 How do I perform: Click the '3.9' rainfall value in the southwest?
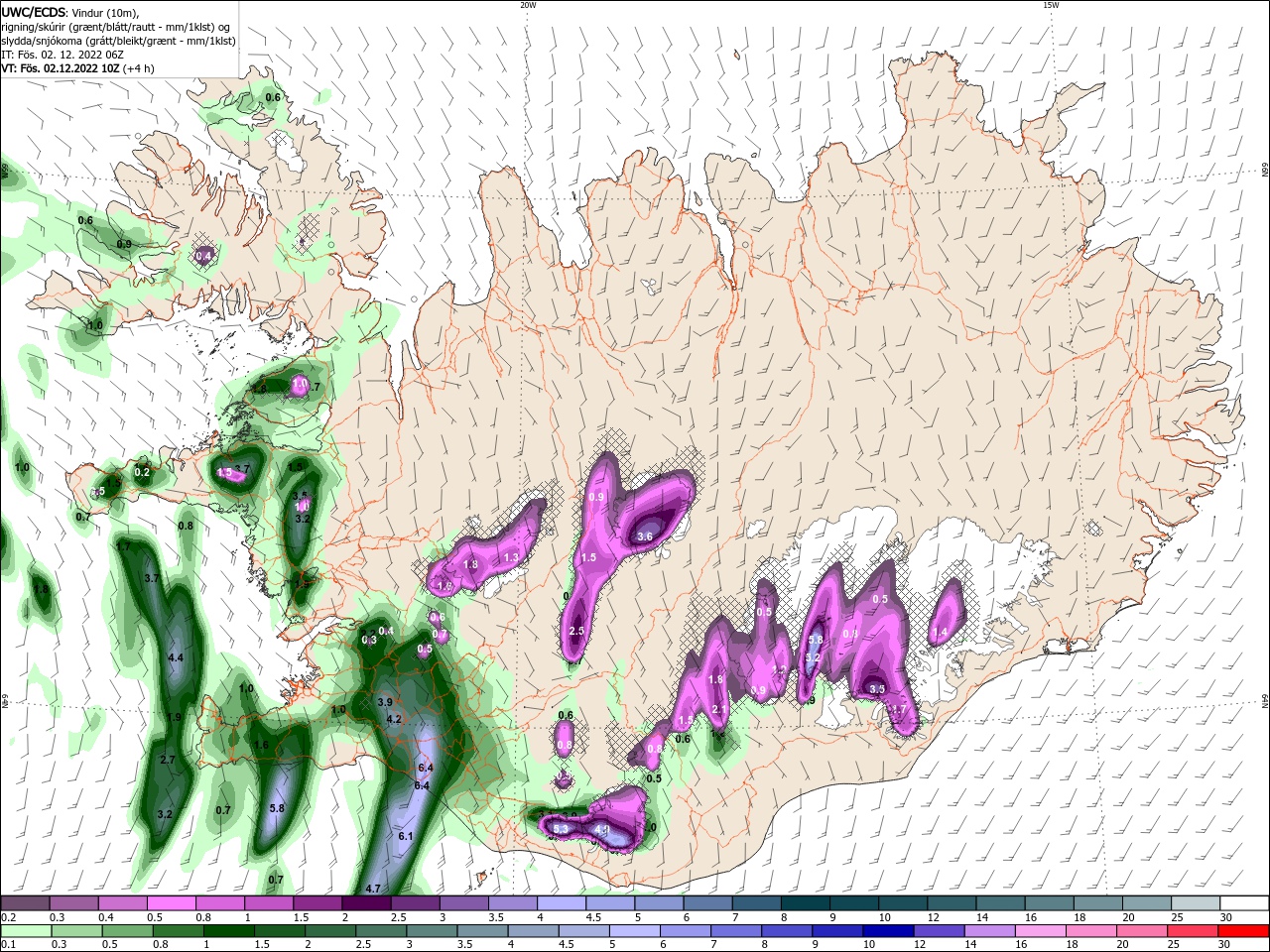[386, 702]
